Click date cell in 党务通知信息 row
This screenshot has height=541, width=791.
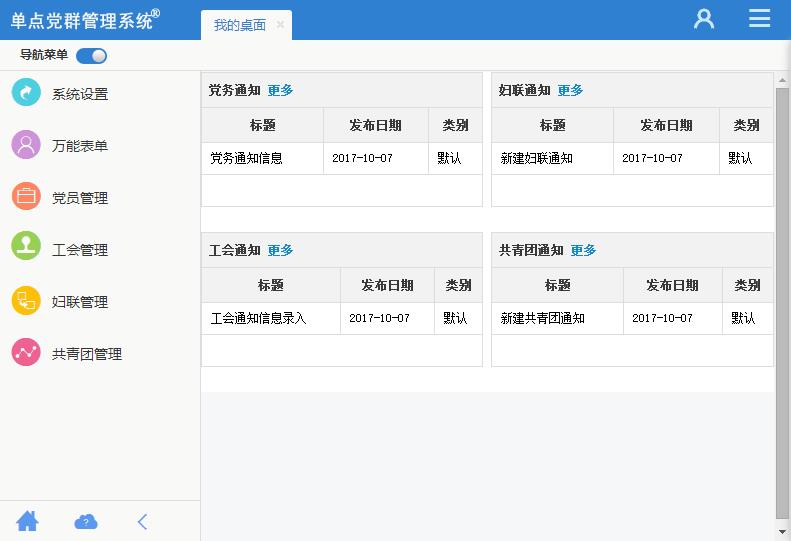click(376, 158)
